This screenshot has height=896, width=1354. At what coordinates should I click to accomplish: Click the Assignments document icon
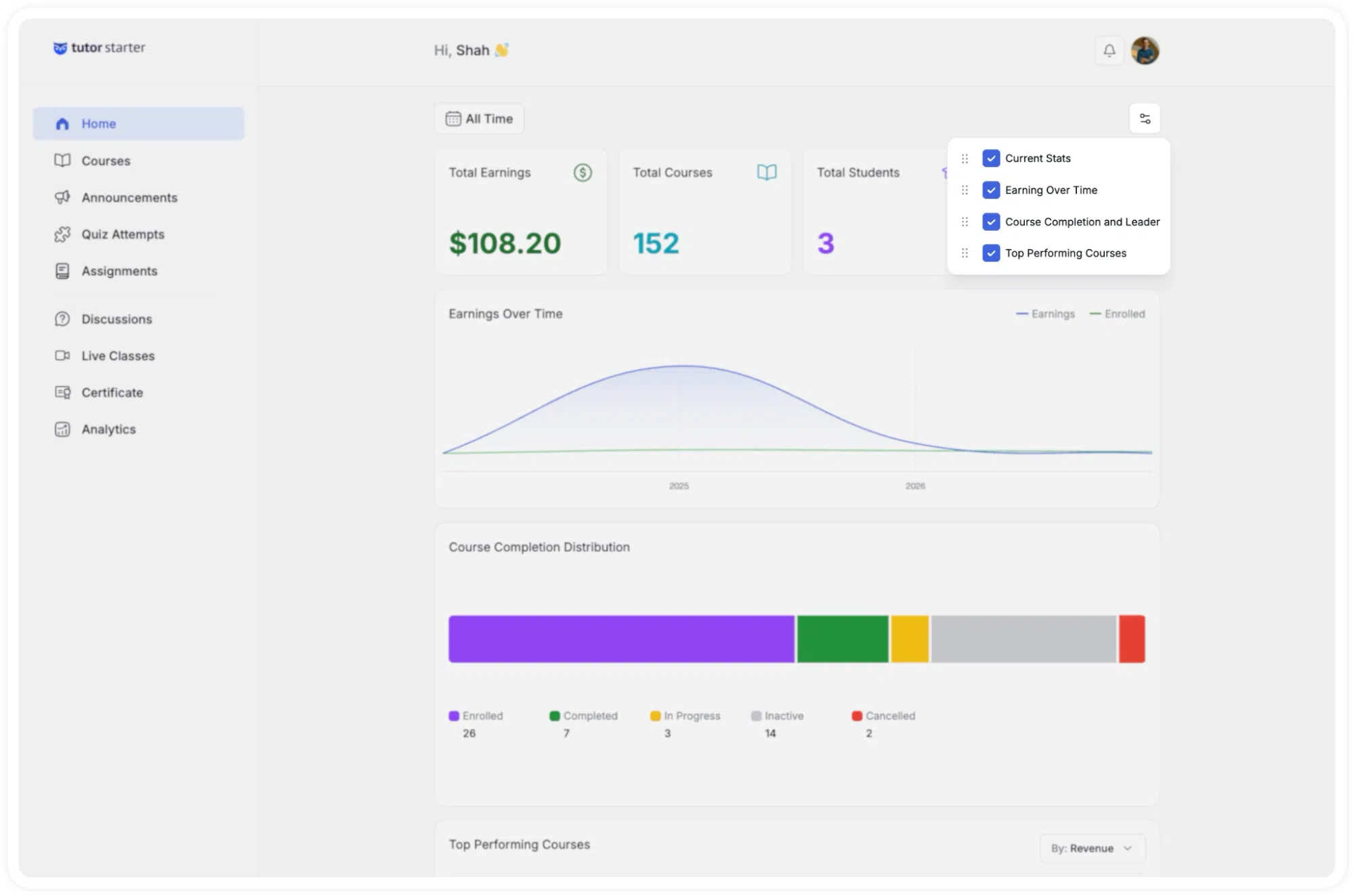(x=62, y=271)
